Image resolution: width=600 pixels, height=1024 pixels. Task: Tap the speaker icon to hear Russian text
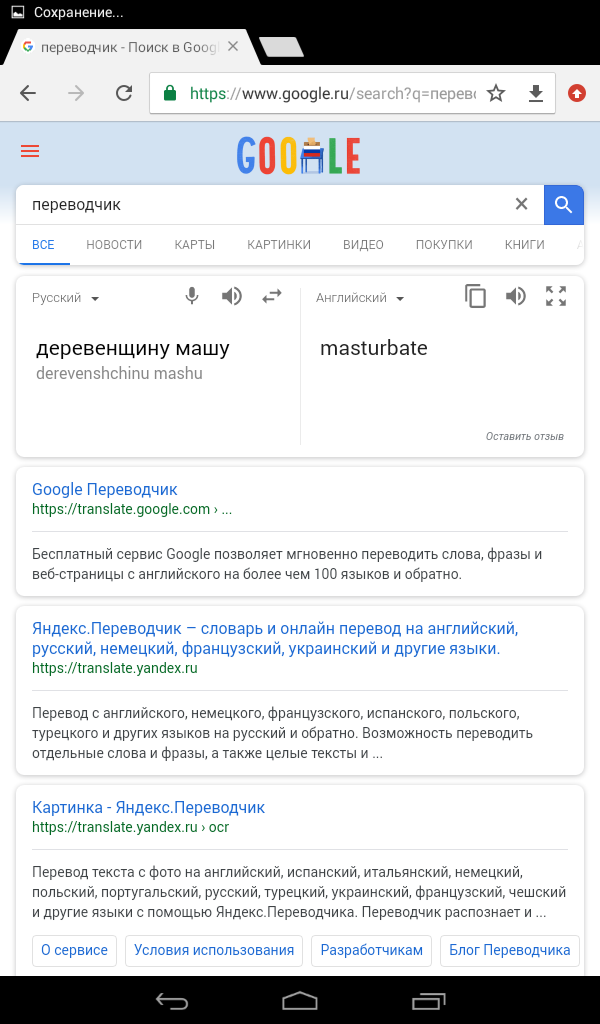click(x=231, y=296)
